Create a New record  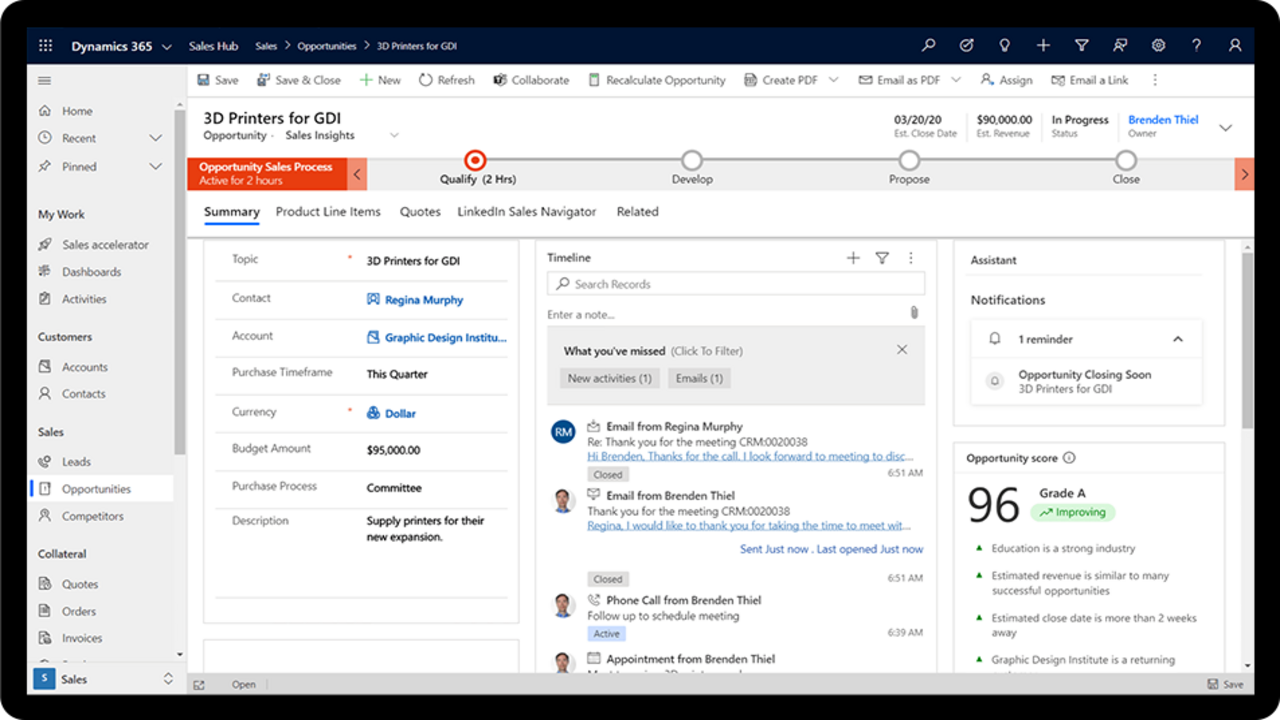380,80
